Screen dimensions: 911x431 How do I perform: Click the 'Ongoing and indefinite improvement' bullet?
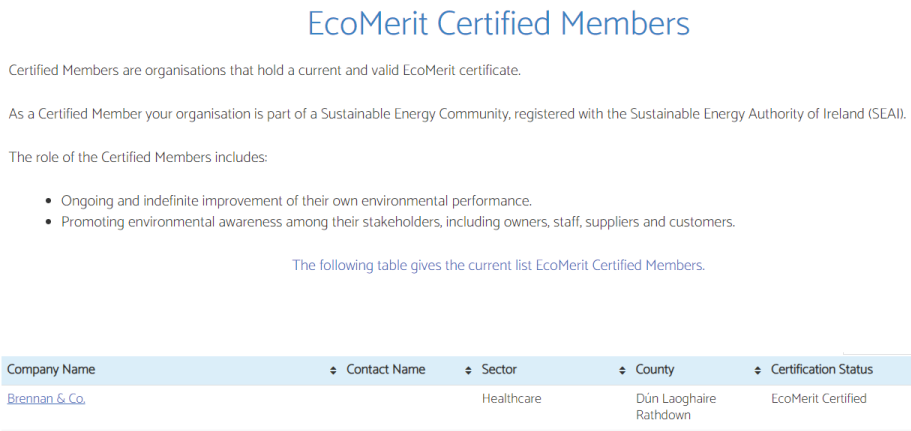pyautogui.click(x=296, y=202)
